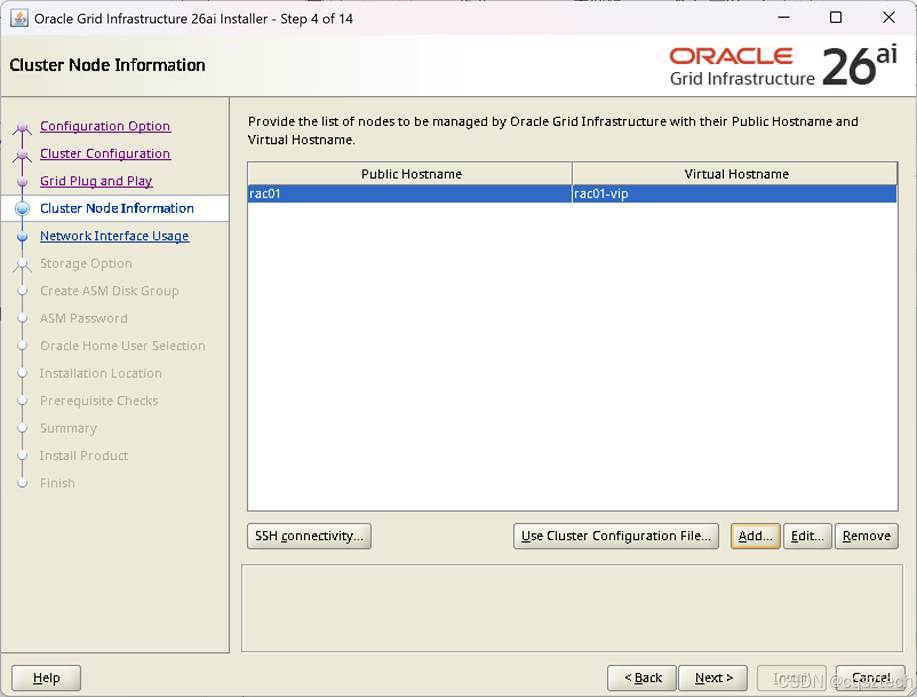Screen dimensions: 917x697
Task: Go back to the previous step
Action: click(x=642, y=678)
